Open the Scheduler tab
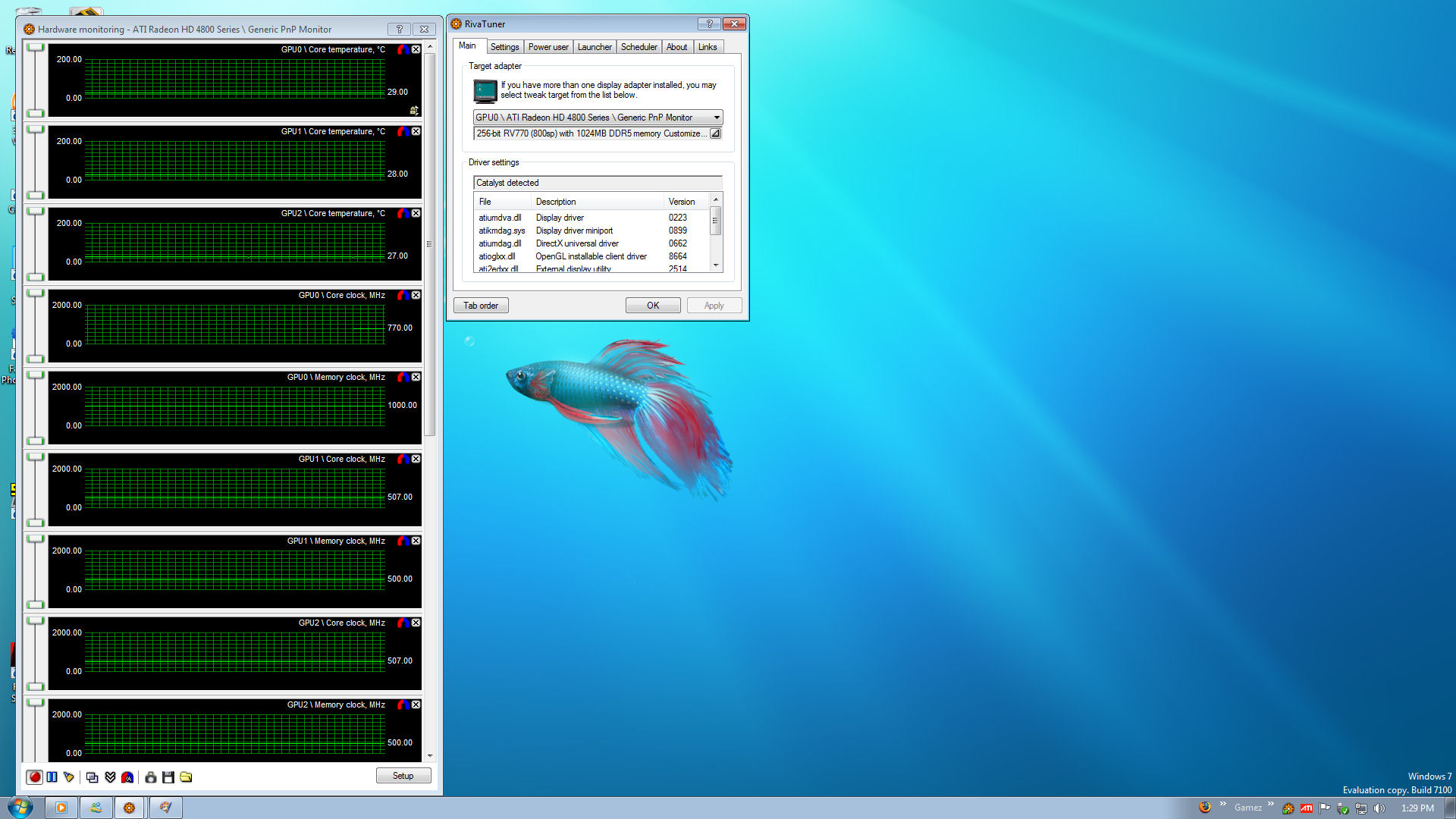Image resolution: width=1456 pixels, height=819 pixels. tap(639, 47)
